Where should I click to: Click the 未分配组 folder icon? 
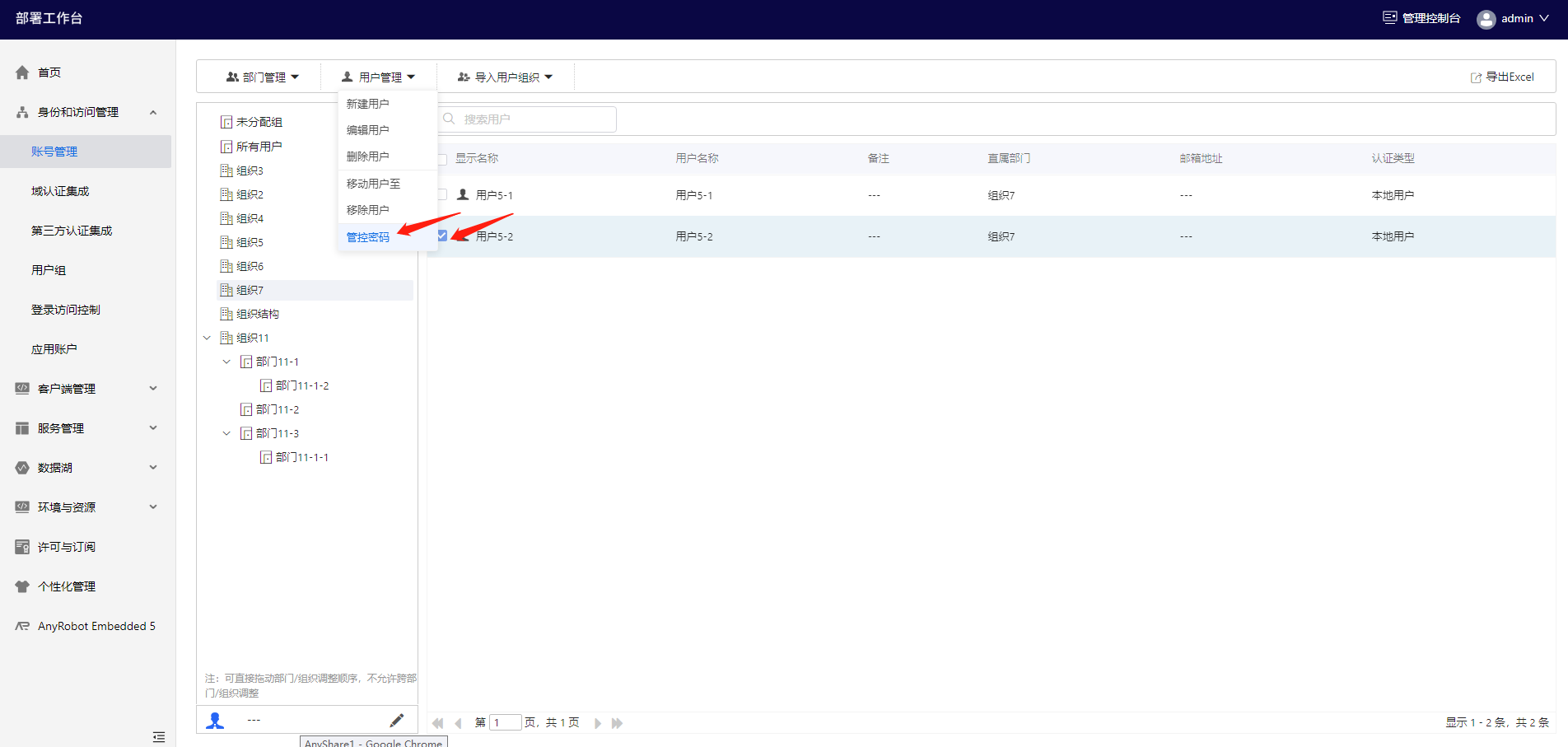pos(226,122)
